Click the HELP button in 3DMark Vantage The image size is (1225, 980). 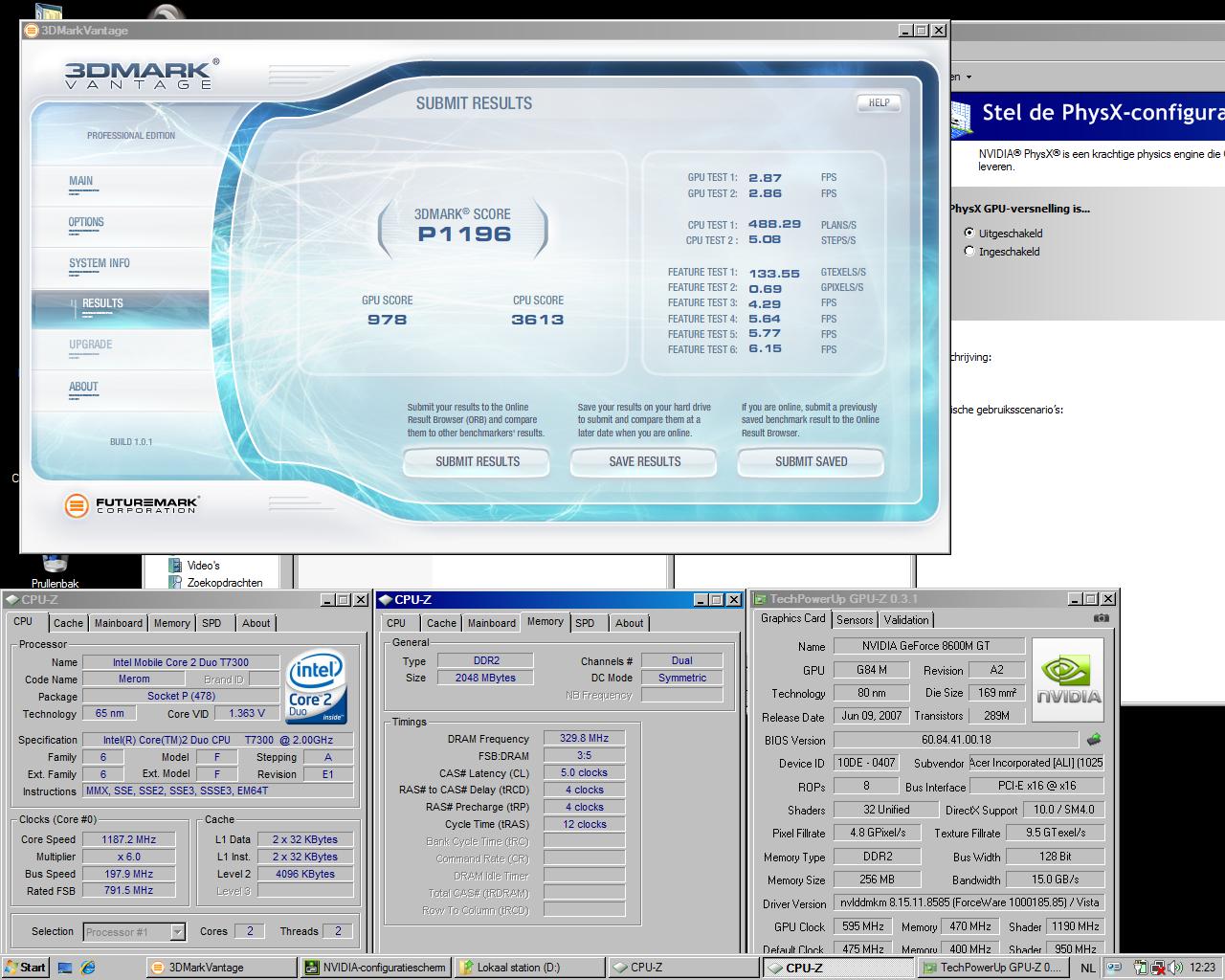[x=879, y=102]
